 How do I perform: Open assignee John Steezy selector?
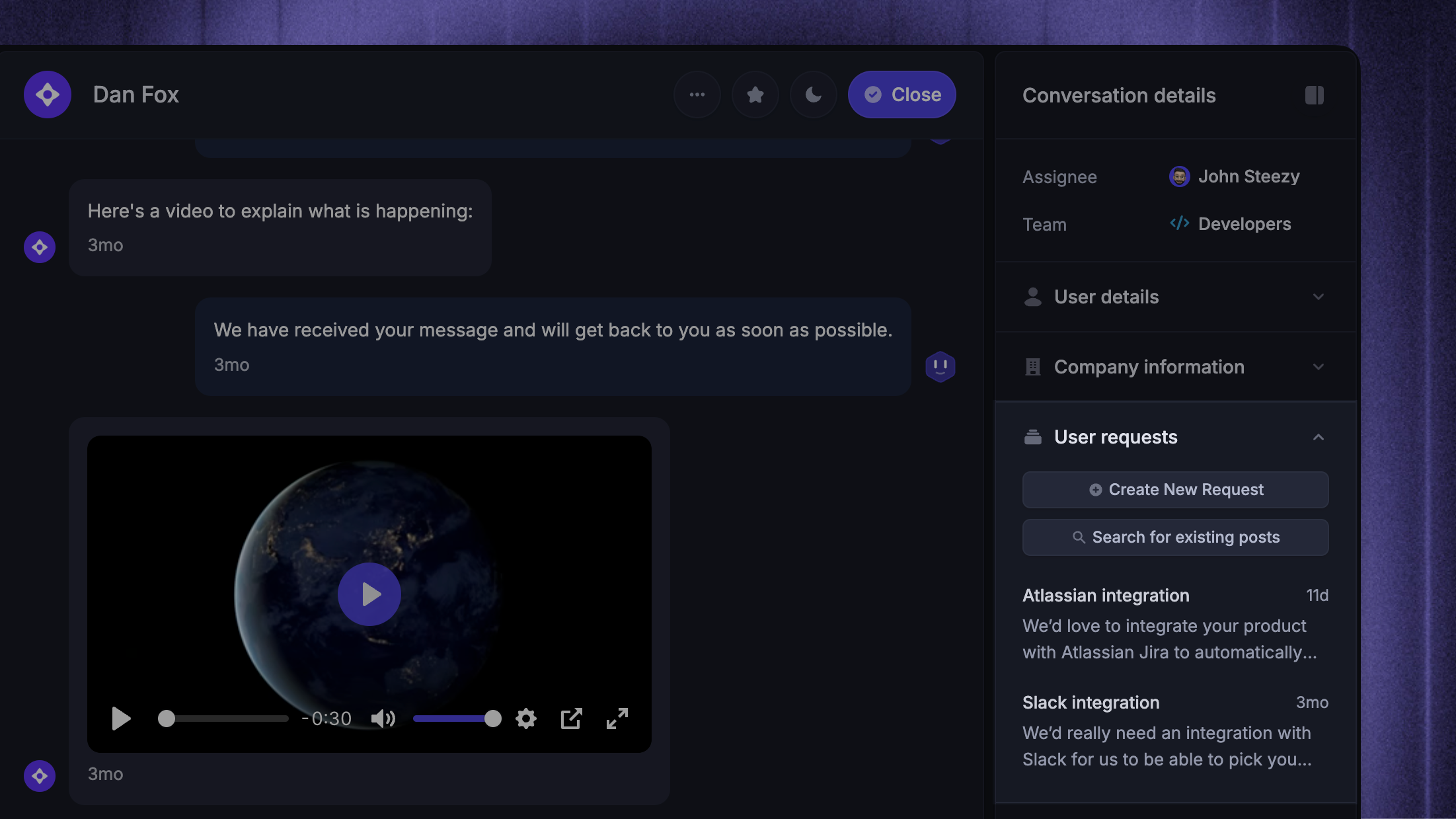tap(1234, 176)
